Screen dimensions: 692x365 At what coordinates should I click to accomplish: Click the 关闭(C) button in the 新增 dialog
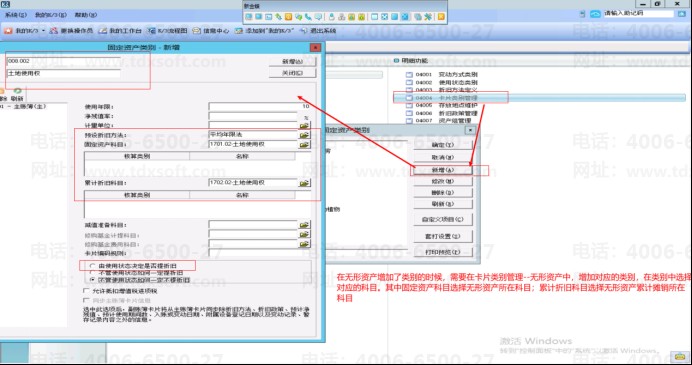click(x=293, y=73)
